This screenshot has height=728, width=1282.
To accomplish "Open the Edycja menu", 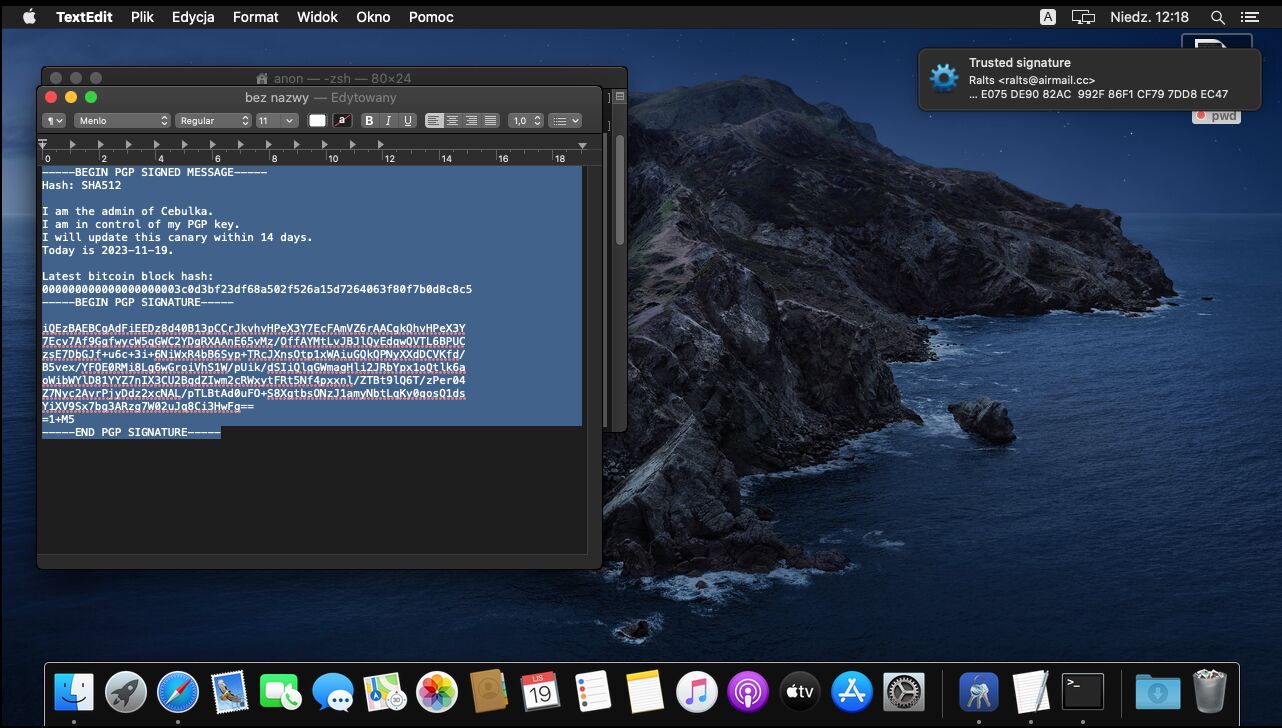I will click(x=193, y=17).
